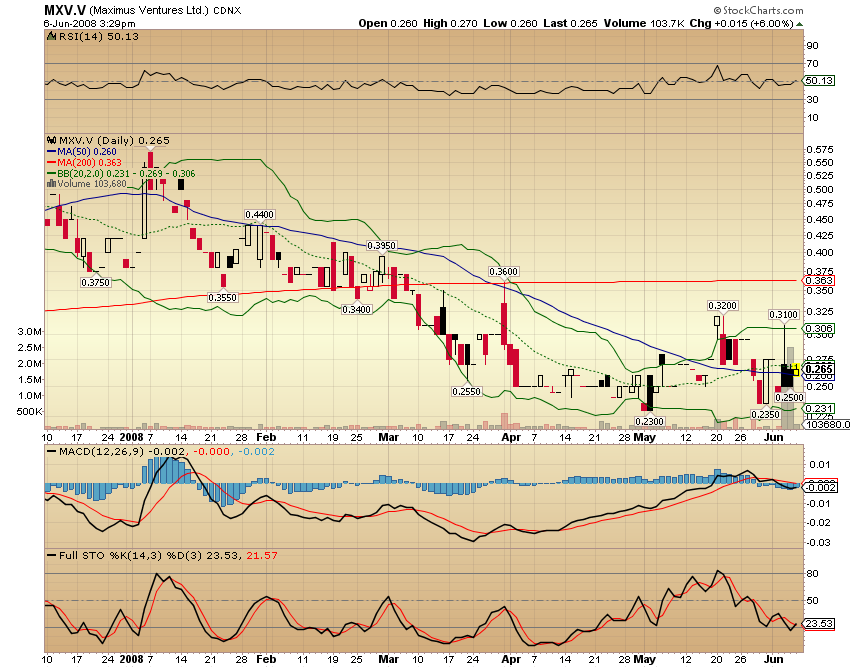Click the 500K volume scale label

pyautogui.click(x=29, y=412)
